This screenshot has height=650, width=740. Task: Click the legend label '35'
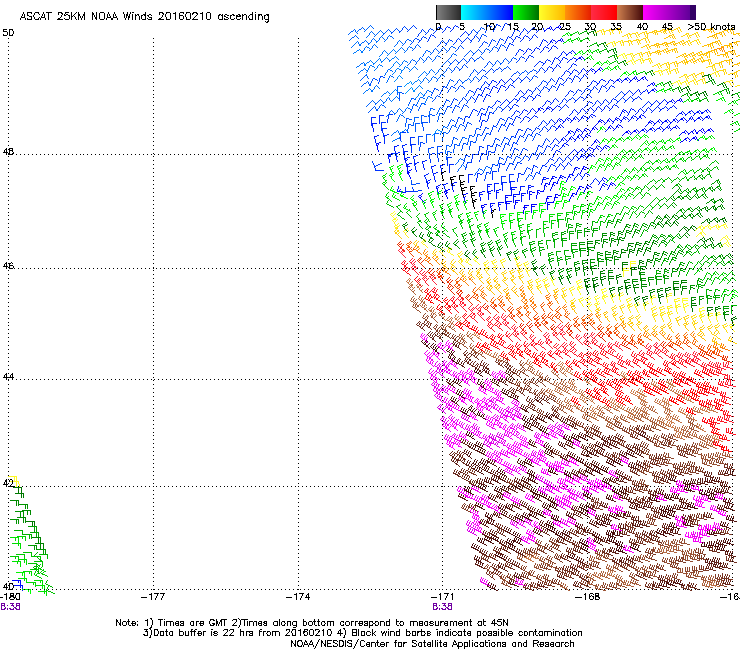point(616,26)
